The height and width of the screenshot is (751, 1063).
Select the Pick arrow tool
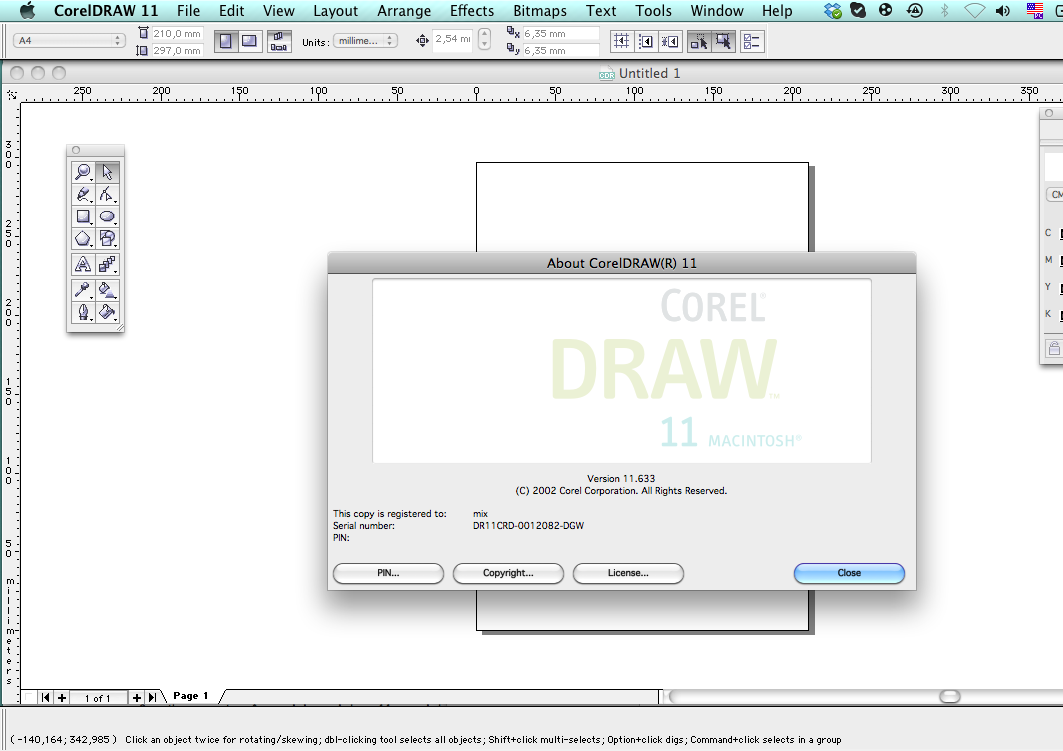(107, 172)
